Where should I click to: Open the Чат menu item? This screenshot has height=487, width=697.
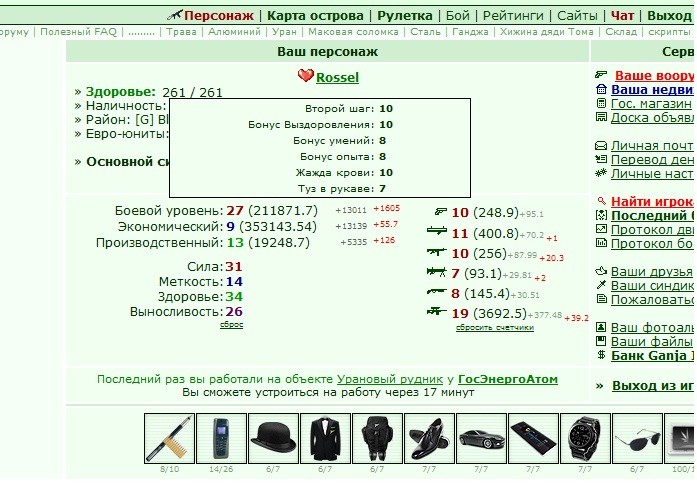pos(622,16)
